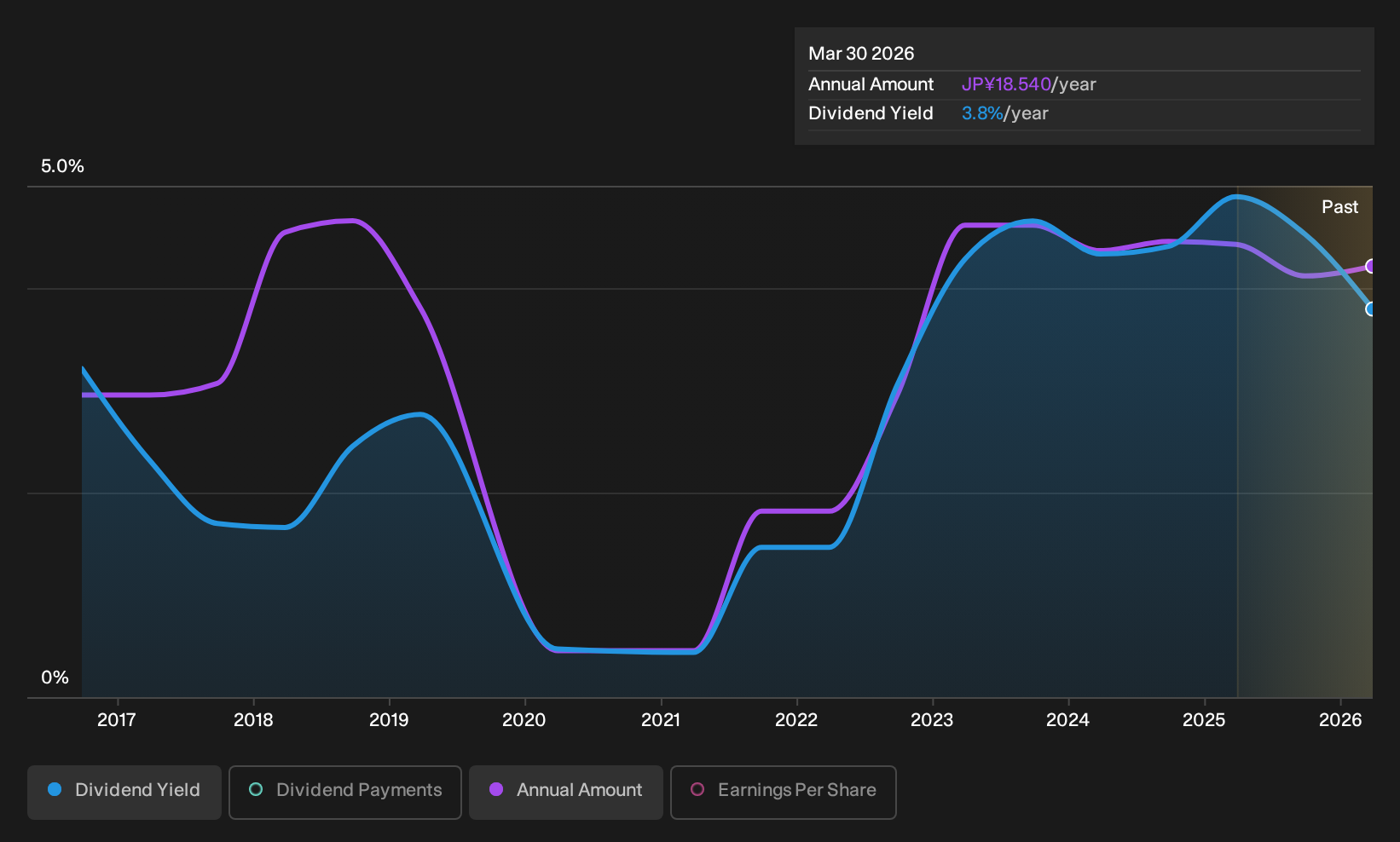Click the 2023 x-axis label
Screen dimensions: 1400x842
(932, 720)
